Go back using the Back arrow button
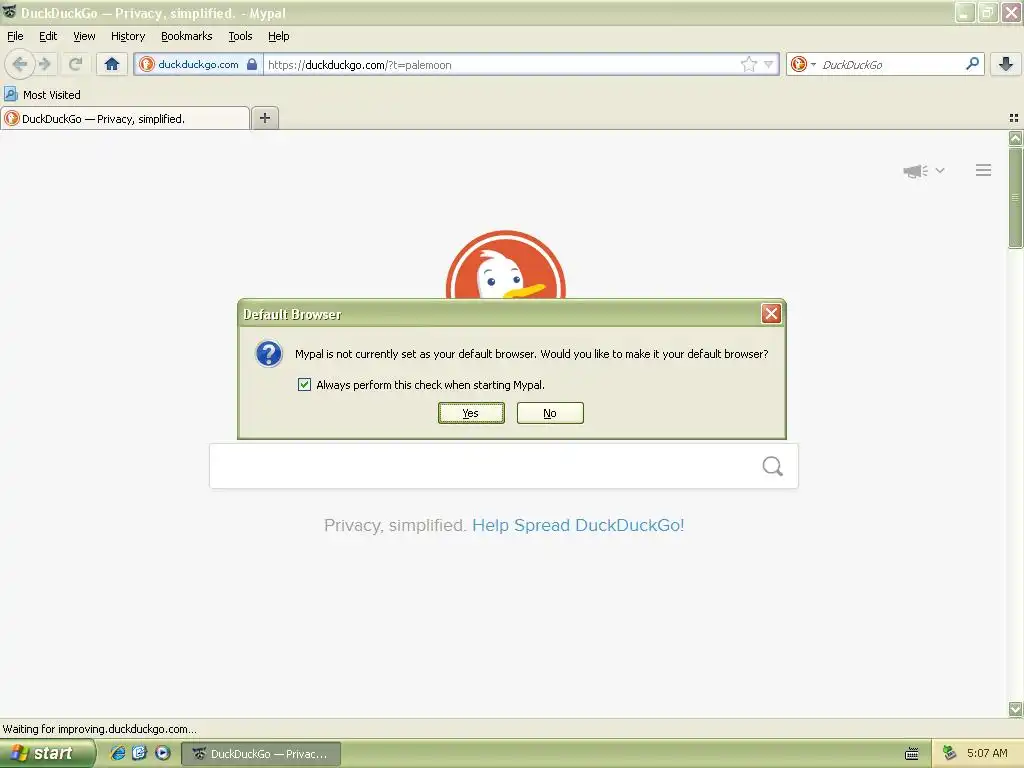The height and width of the screenshot is (768, 1024). pos(20,64)
